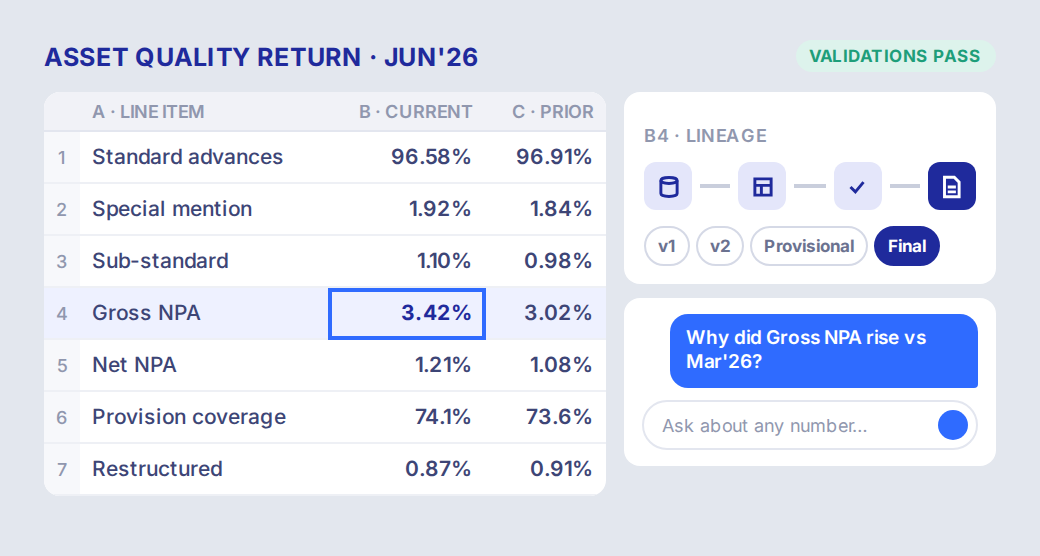Open the database source lineage icon
1040x556 pixels.
(668, 186)
